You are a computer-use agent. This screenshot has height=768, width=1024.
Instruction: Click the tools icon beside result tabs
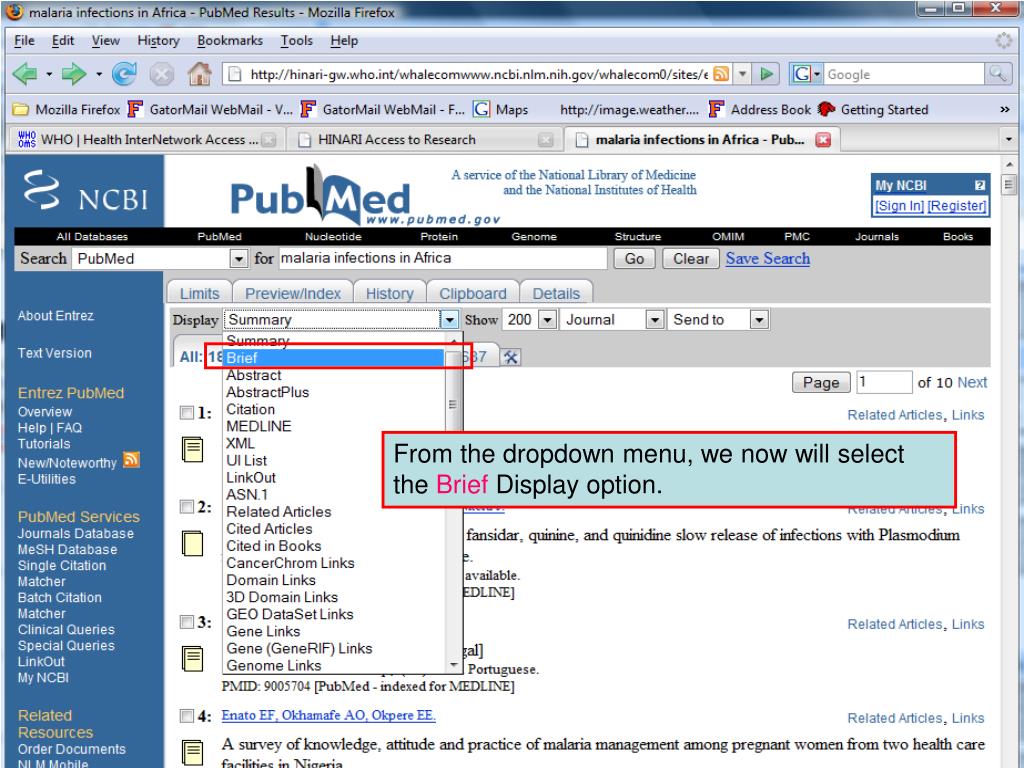[511, 357]
